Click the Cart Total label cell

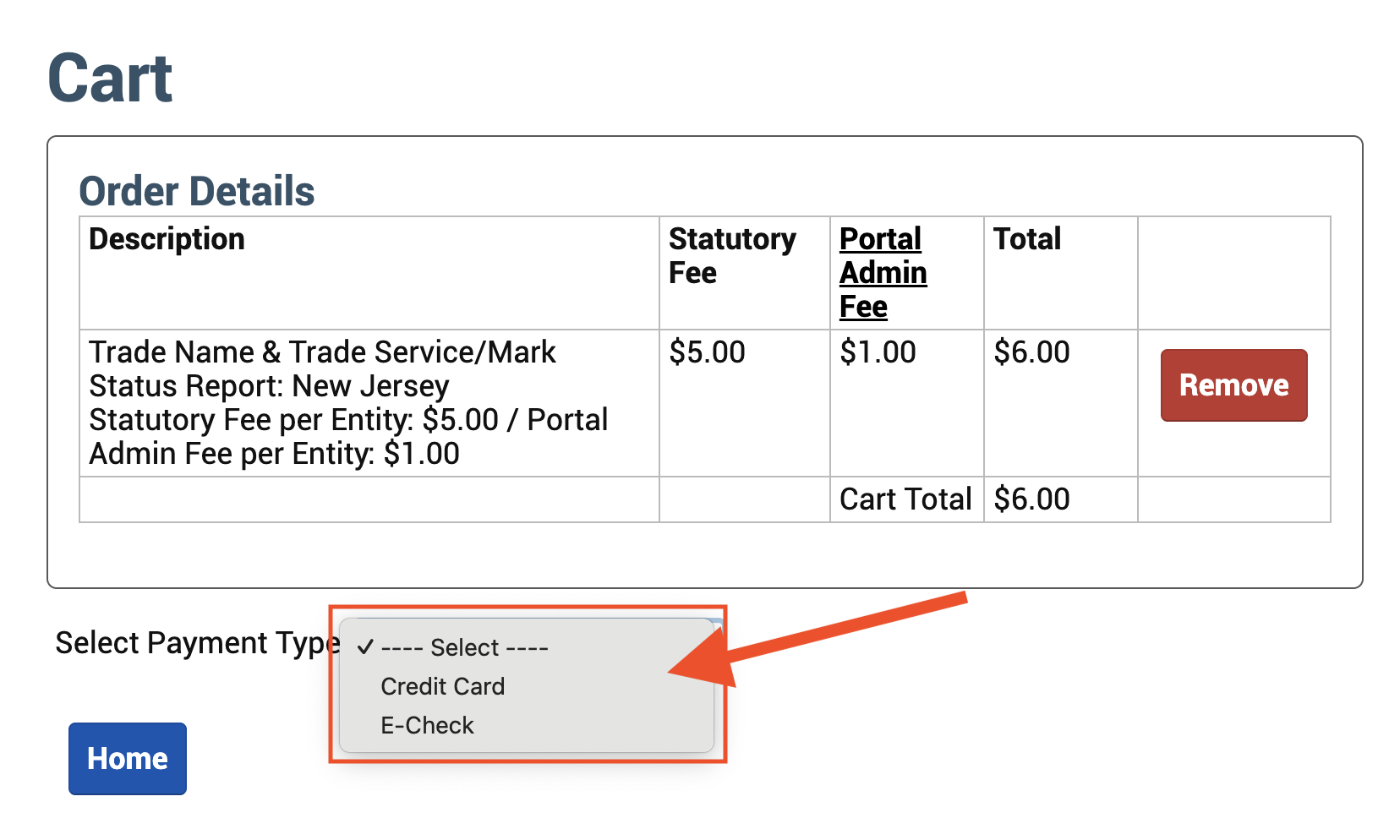905,499
